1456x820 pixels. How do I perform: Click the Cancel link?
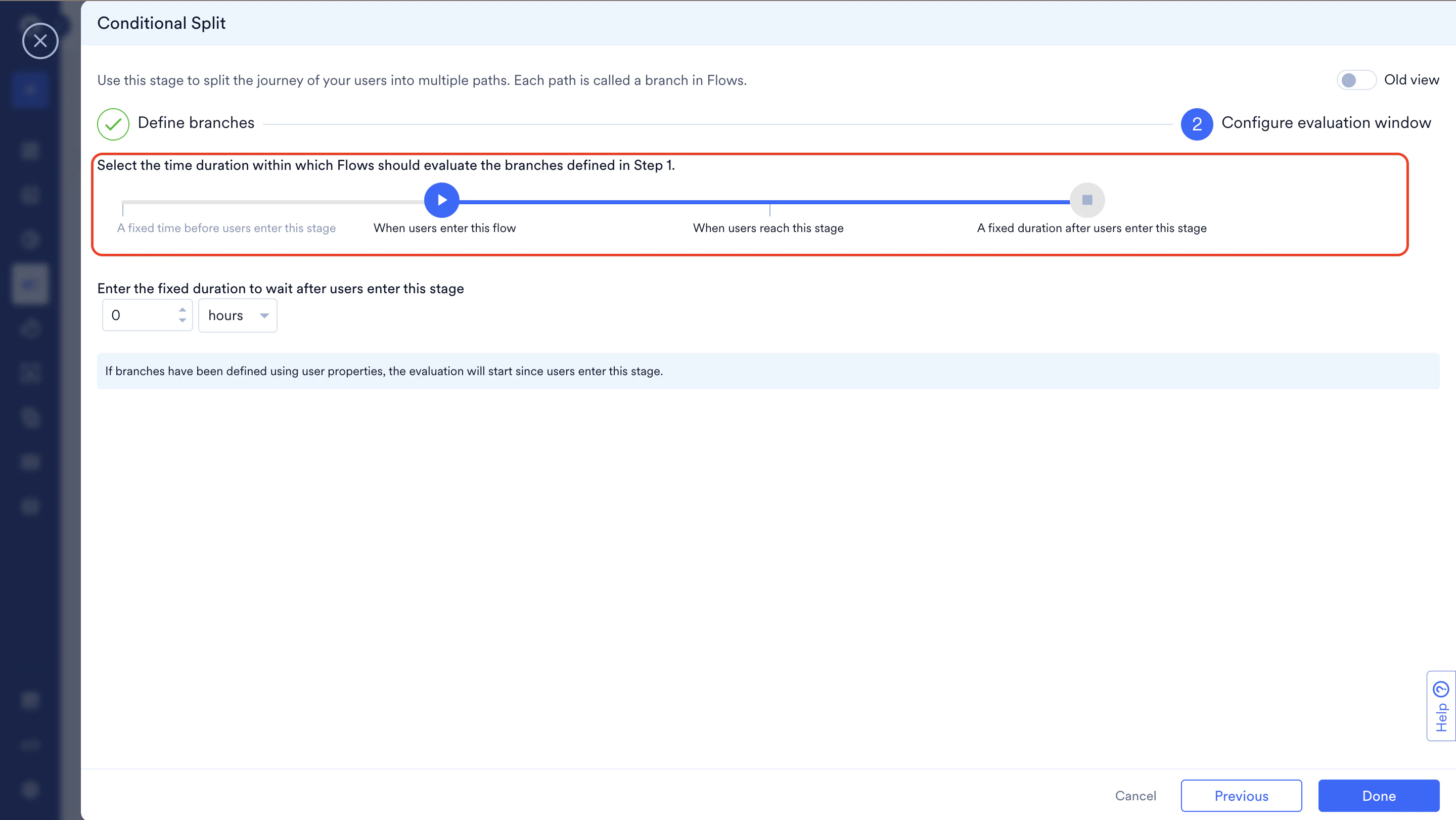click(1135, 795)
